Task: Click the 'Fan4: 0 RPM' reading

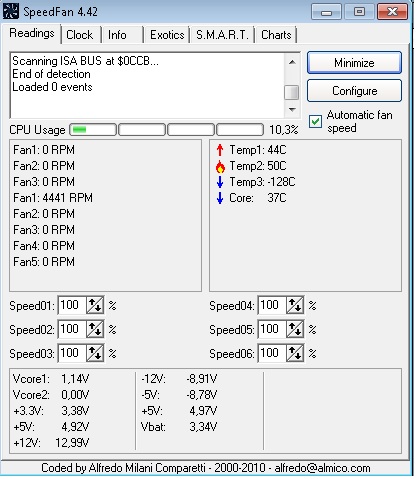Action: 44,246
